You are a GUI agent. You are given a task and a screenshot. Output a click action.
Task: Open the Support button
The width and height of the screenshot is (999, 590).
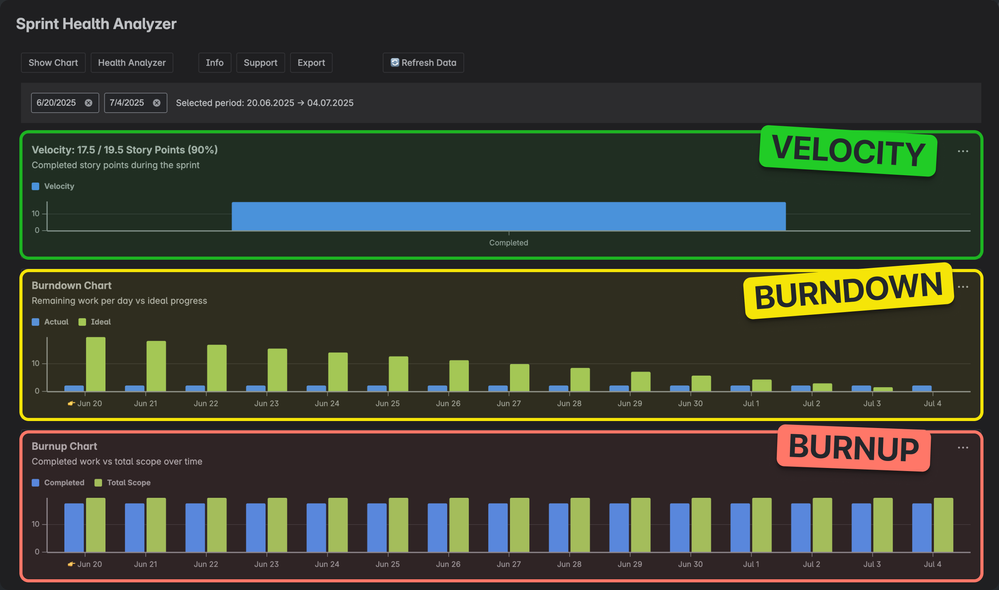[x=261, y=62]
